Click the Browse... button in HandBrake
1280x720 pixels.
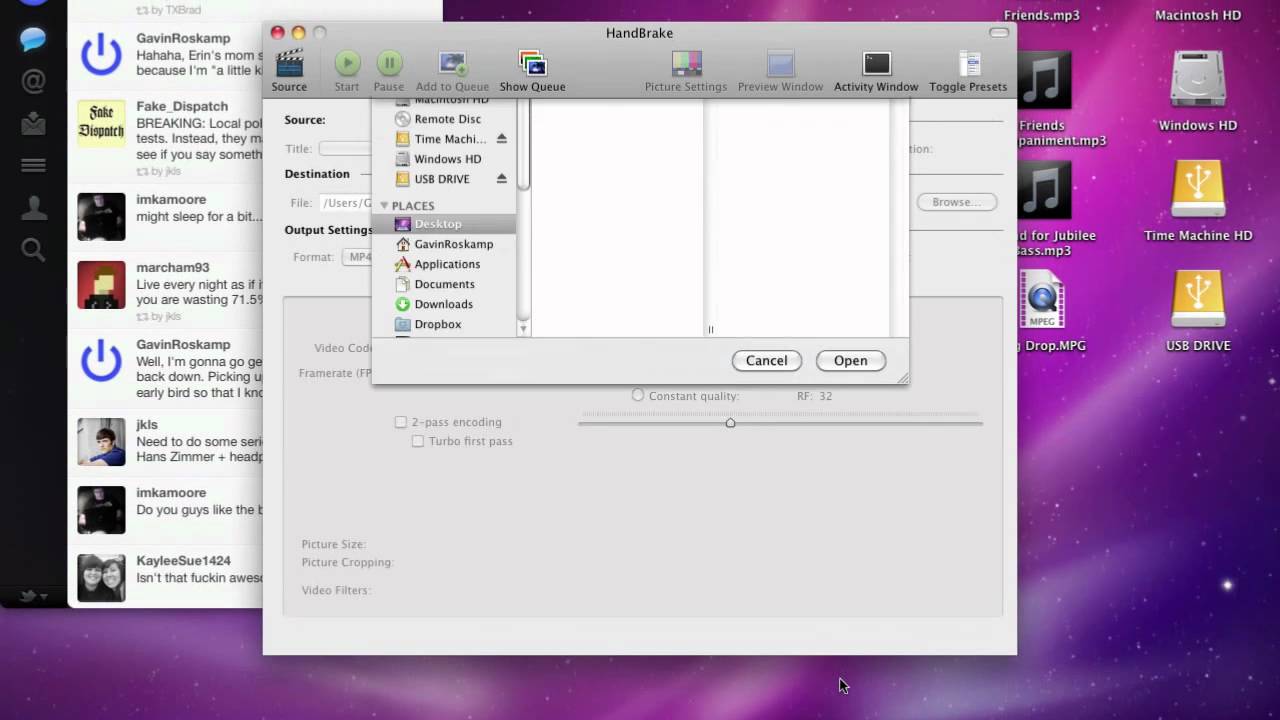click(x=957, y=202)
